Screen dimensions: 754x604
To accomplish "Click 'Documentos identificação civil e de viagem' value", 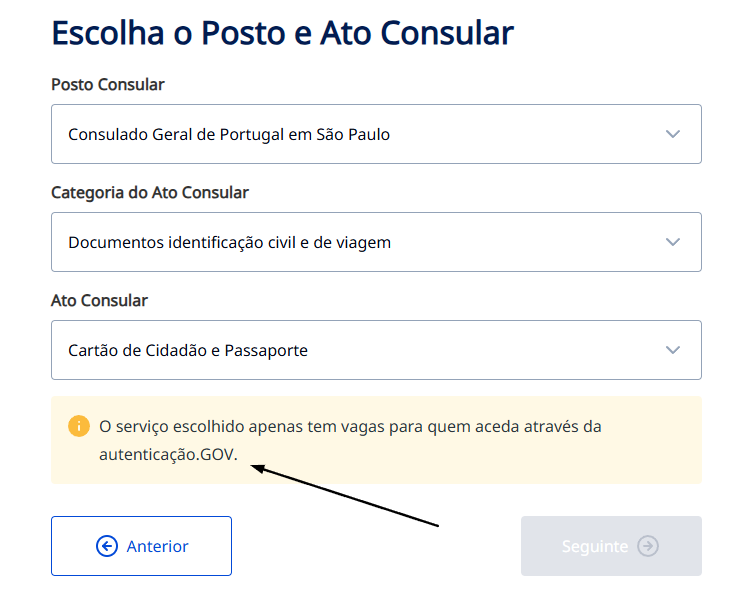I will 229,242.
